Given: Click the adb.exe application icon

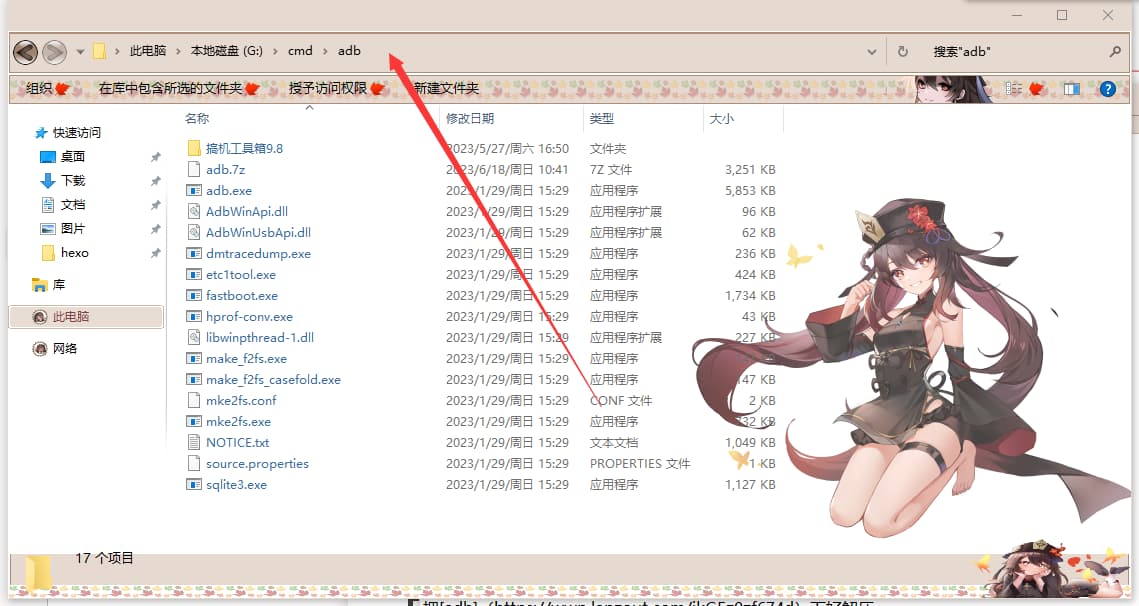Looking at the screenshot, I should pos(194,190).
